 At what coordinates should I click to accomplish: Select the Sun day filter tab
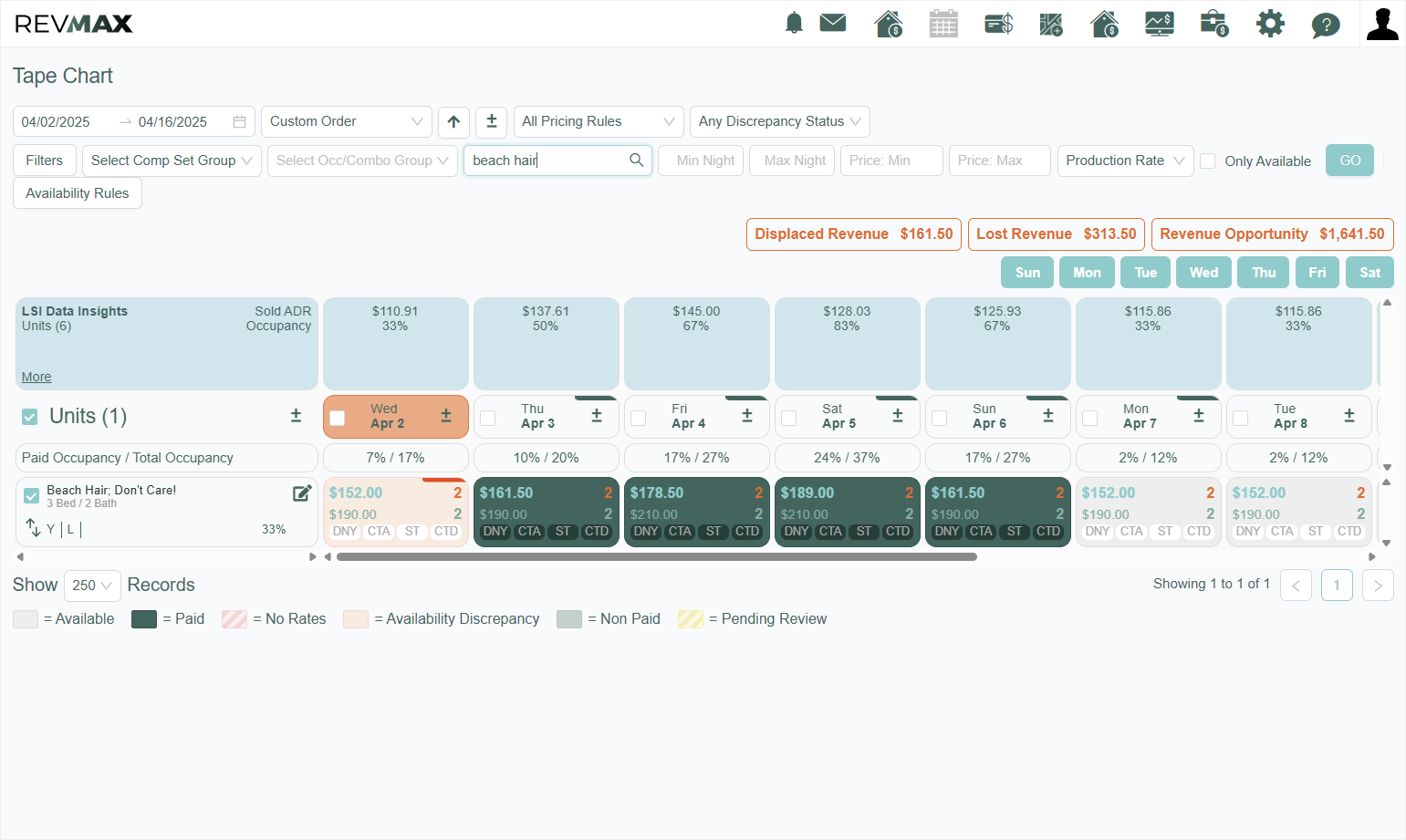(1027, 273)
